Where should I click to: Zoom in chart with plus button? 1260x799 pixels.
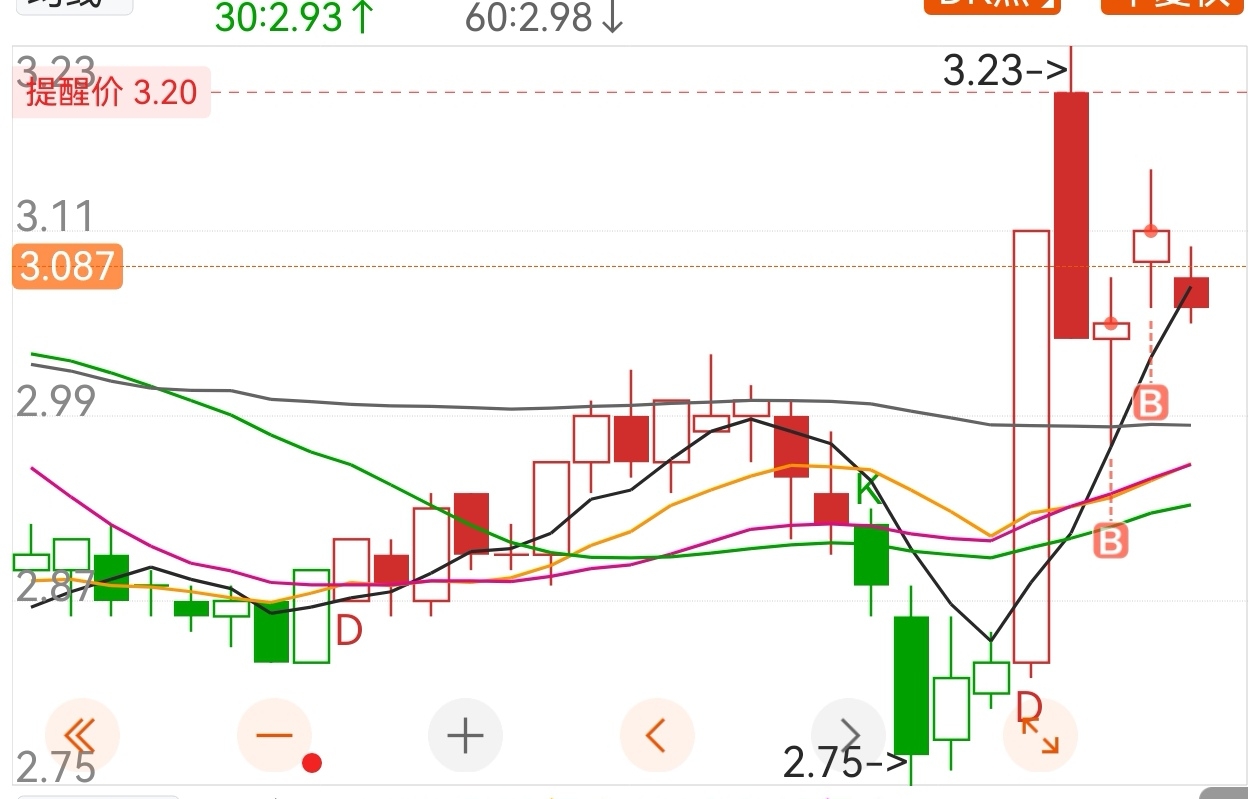point(466,736)
